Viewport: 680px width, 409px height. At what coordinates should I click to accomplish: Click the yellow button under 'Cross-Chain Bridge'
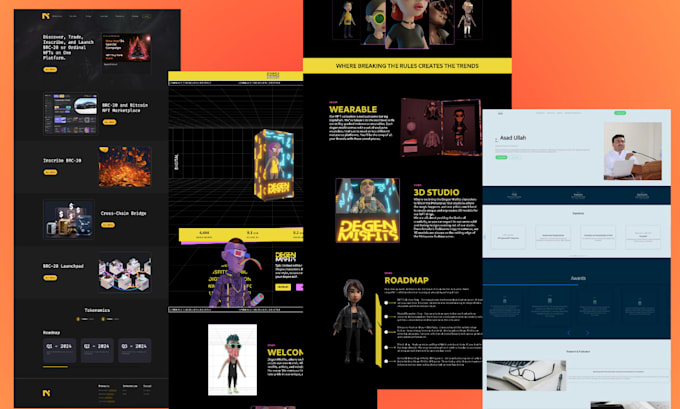tap(108, 225)
